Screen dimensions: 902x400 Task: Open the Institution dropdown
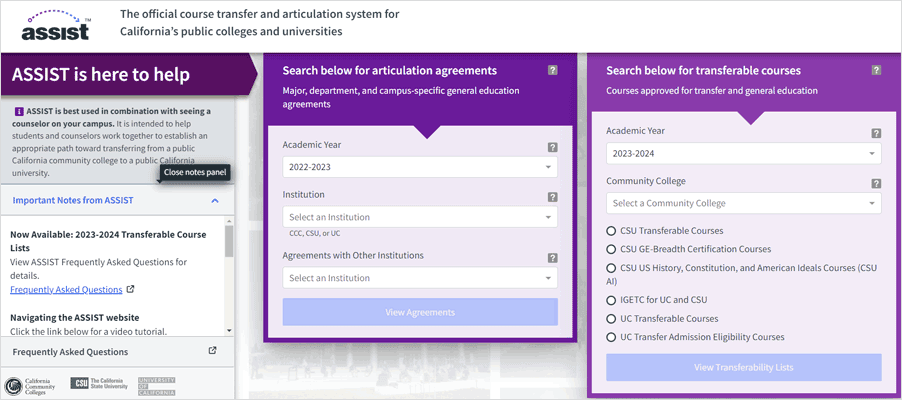click(420, 217)
